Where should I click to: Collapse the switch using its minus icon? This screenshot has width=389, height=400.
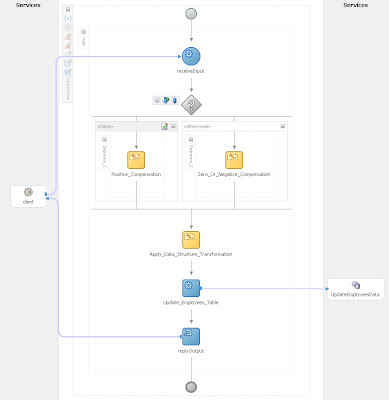tap(157, 100)
